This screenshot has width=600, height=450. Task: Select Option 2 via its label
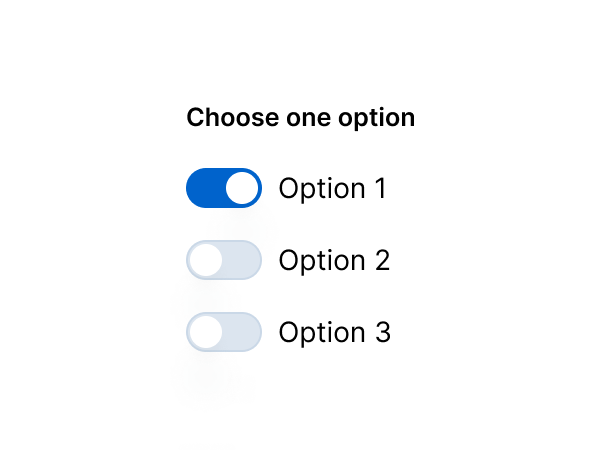coord(334,260)
